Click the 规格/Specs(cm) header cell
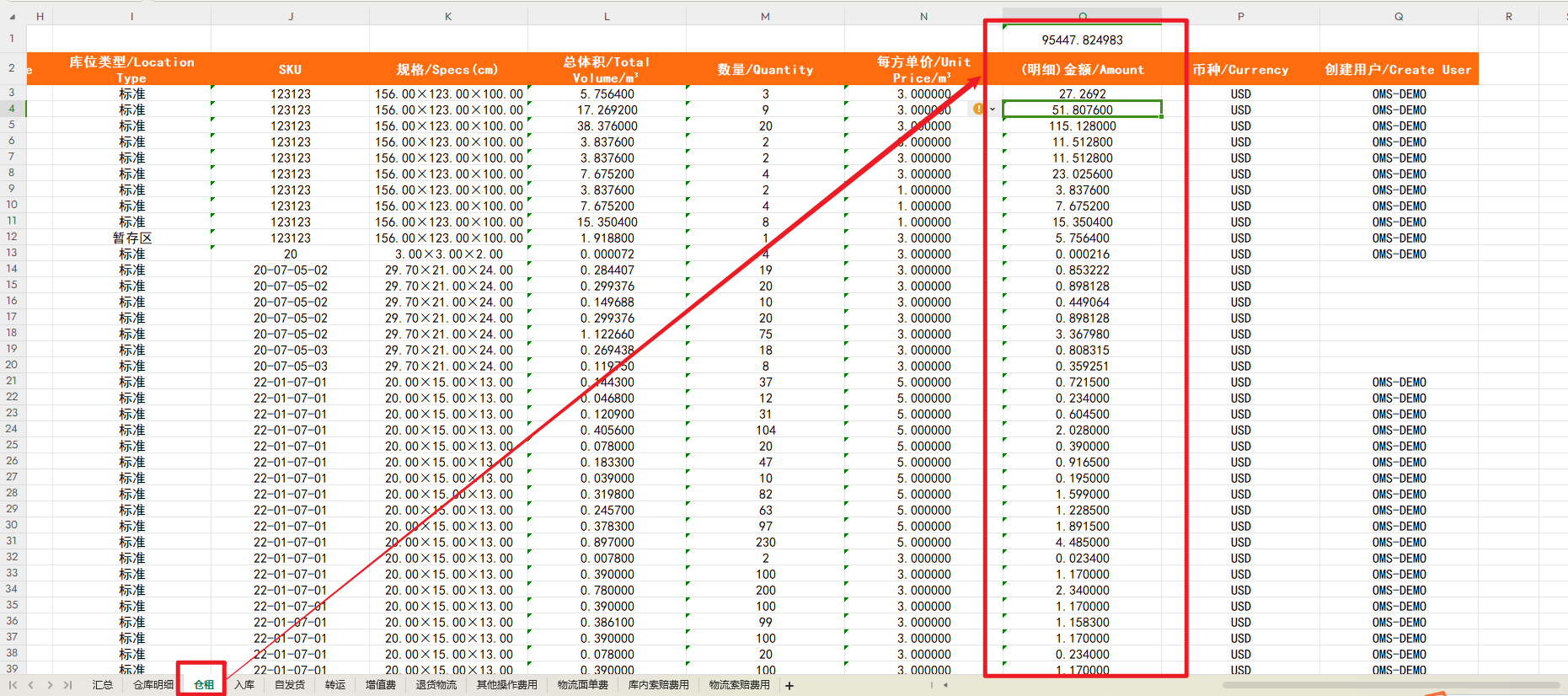Viewport: 1568px width, 696px height. pyautogui.click(x=448, y=69)
